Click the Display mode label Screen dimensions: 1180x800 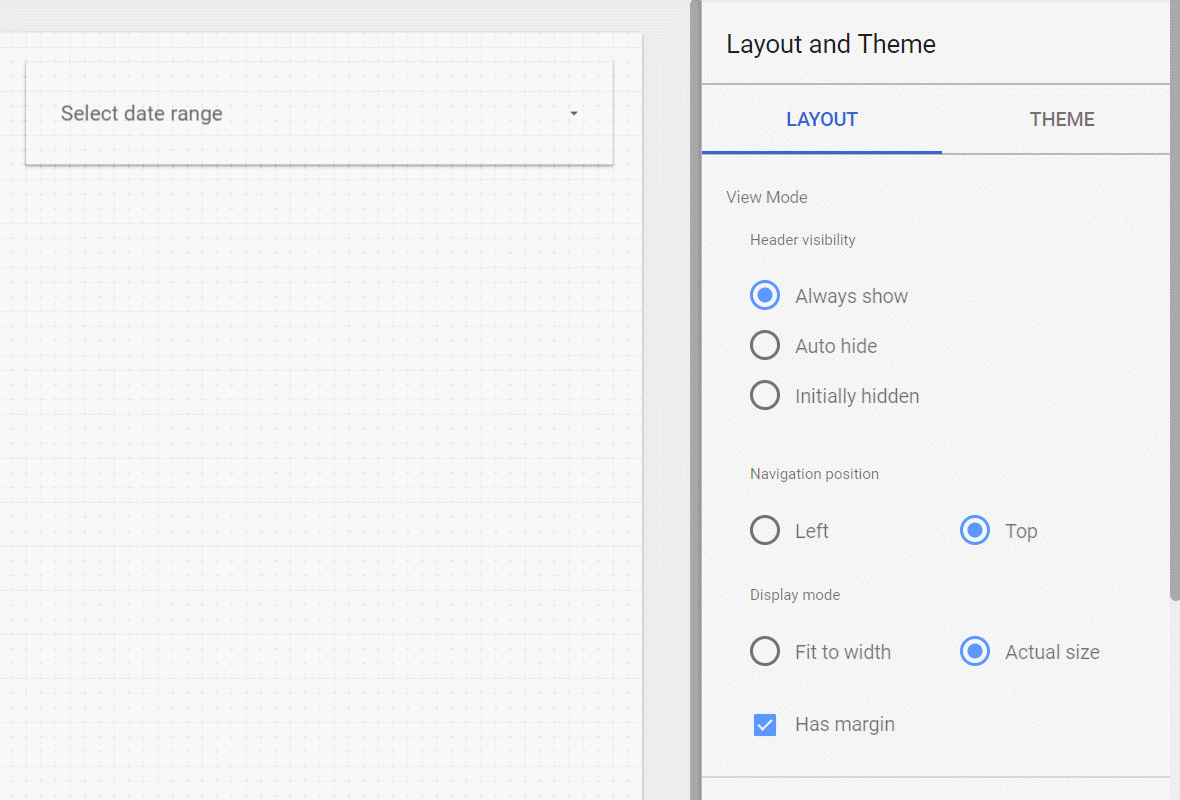[x=795, y=595]
